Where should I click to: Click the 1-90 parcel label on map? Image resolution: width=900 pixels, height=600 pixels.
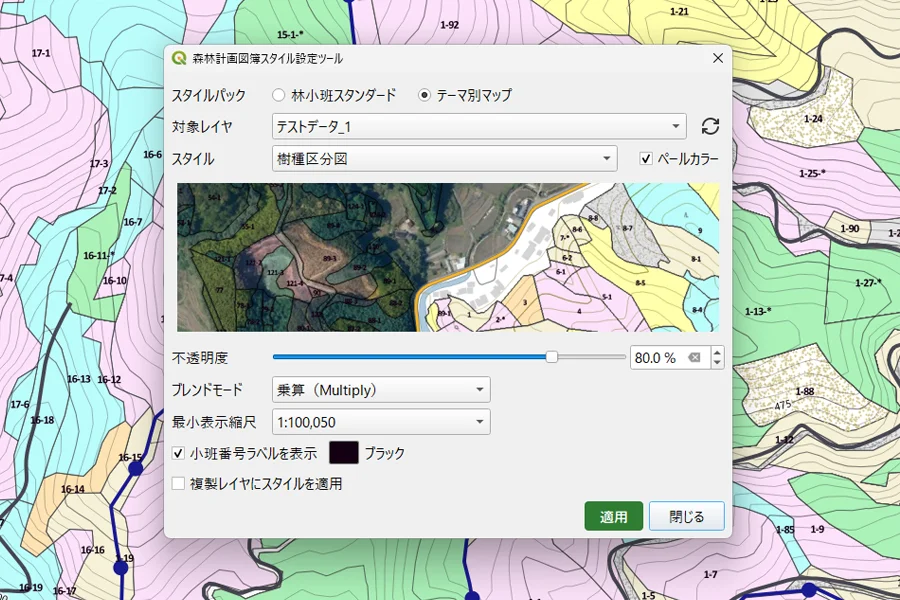[x=849, y=229]
